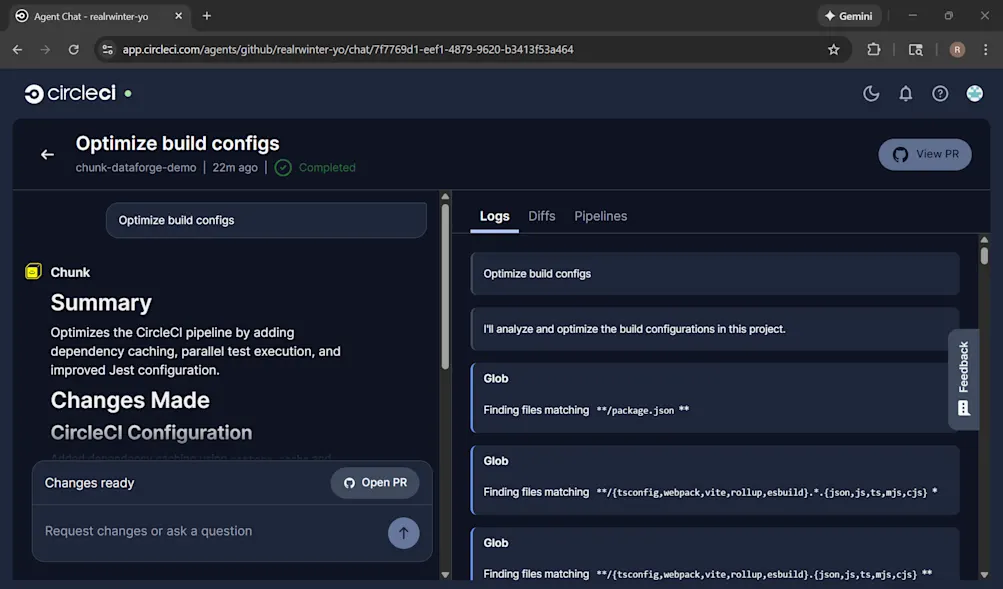
Task: Click the Completed status check icon
Action: tap(283, 168)
